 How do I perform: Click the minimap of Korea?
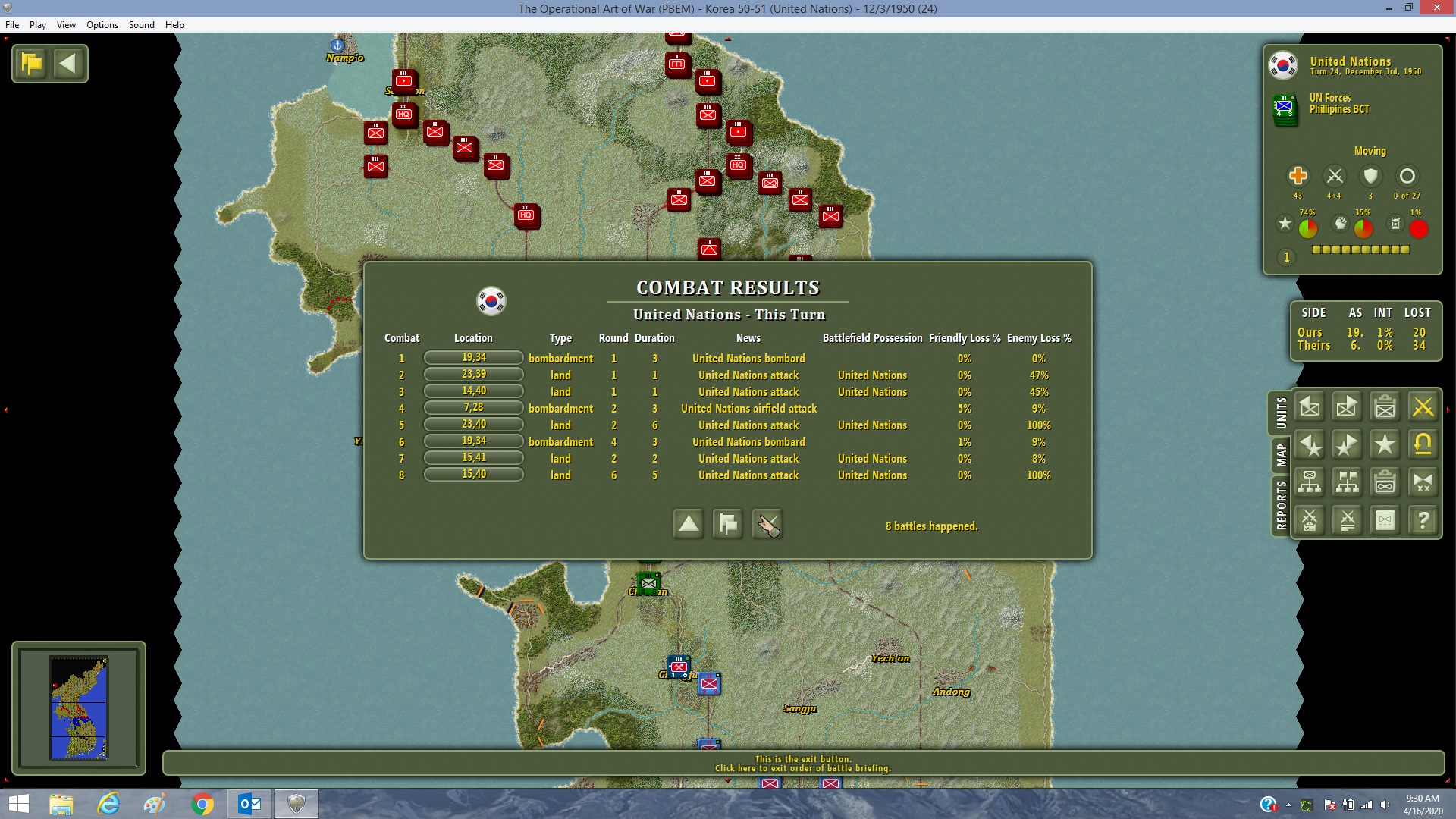(79, 708)
